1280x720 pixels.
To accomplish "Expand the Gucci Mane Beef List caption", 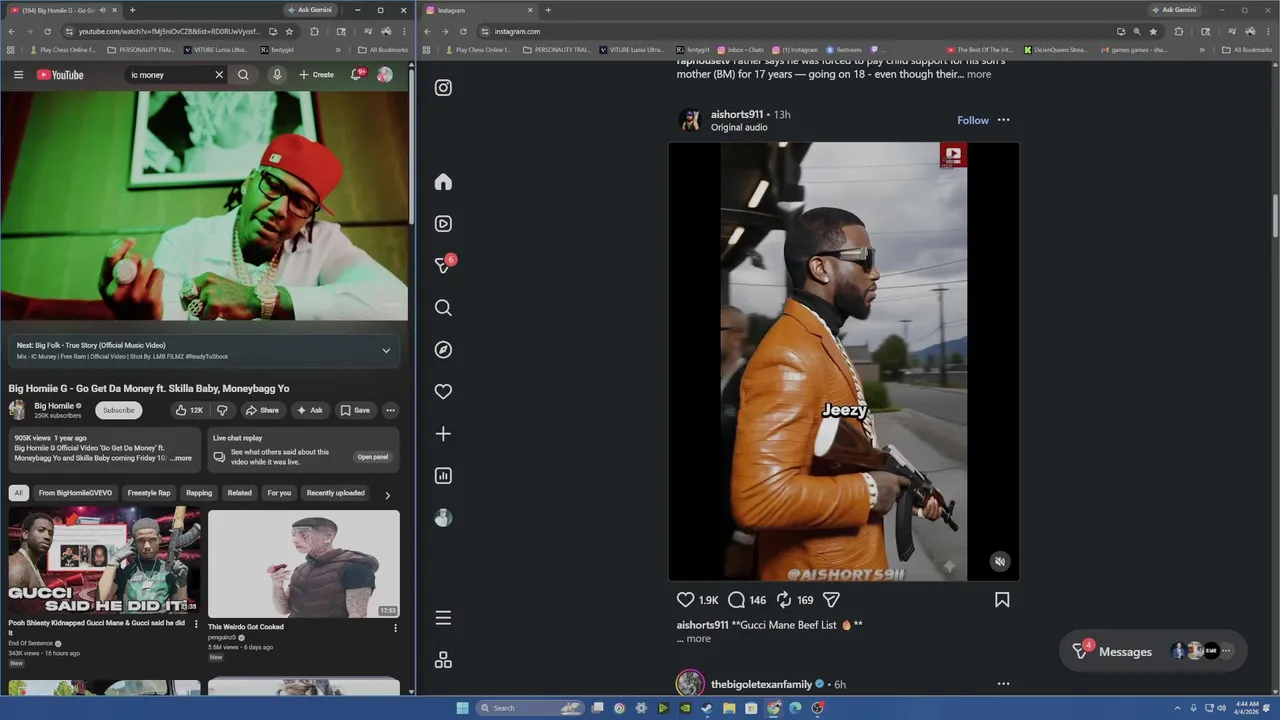I will click(x=699, y=639).
